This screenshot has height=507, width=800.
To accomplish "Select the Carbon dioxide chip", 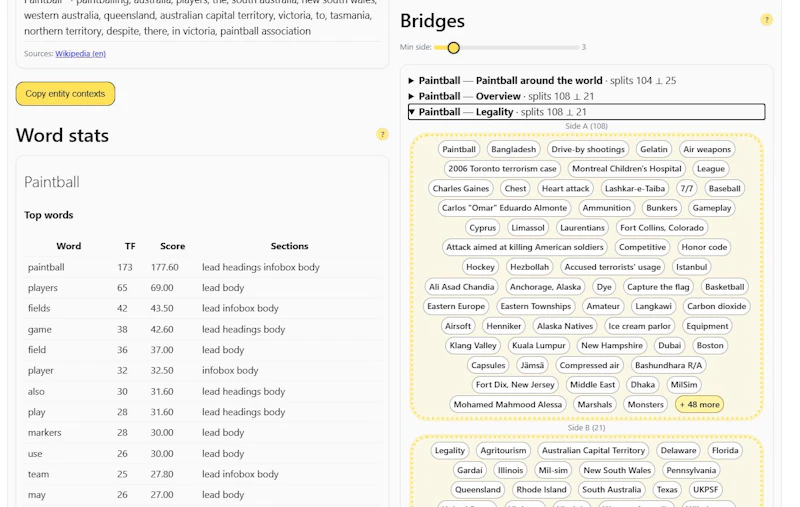I will (x=716, y=307).
